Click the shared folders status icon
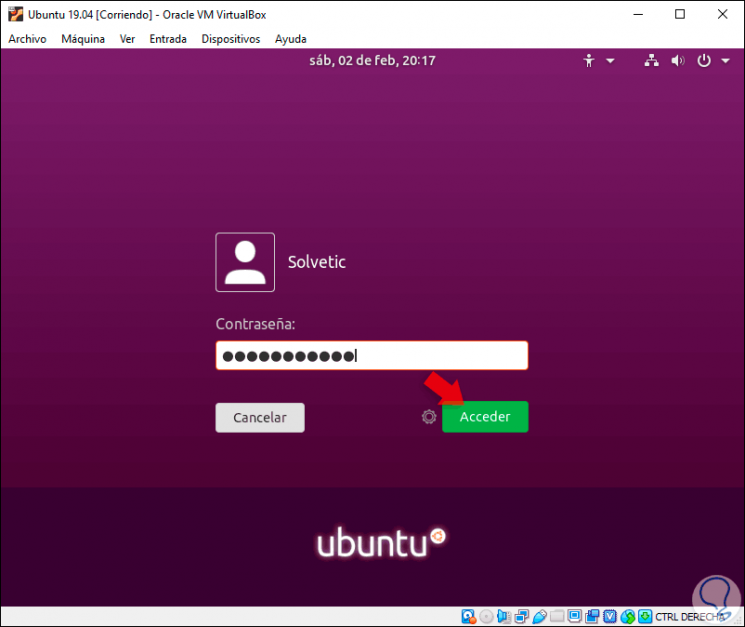Screen dimensions: 745x627 [557, 617]
